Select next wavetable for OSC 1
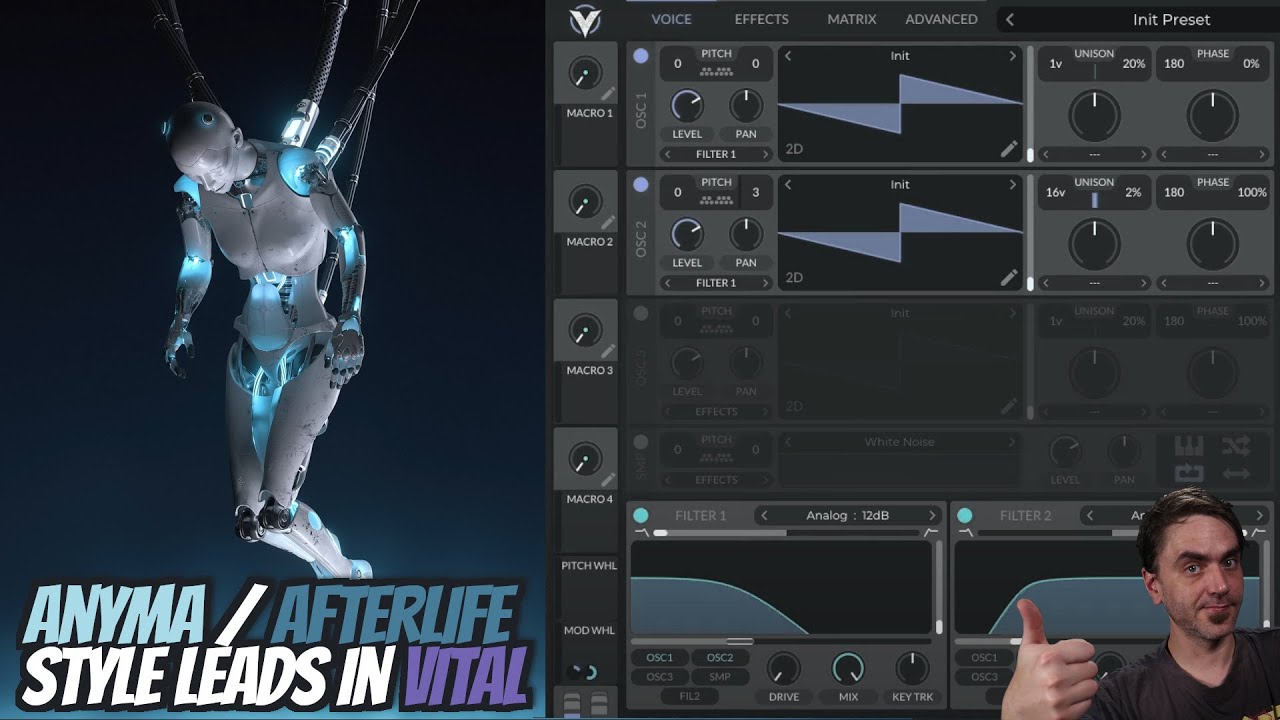Image resolution: width=1280 pixels, height=720 pixels. click(x=1012, y=56)
